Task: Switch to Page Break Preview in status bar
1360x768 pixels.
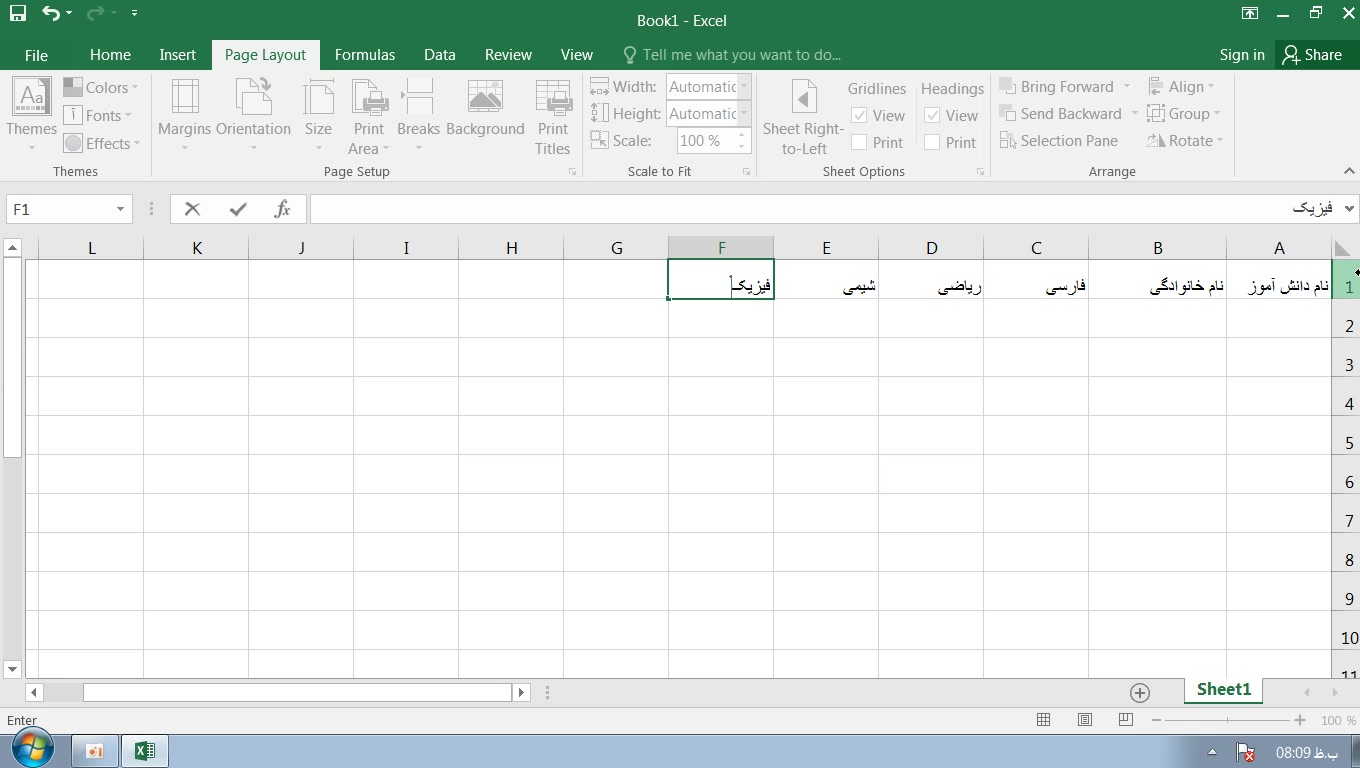Action: (1126, 720)
